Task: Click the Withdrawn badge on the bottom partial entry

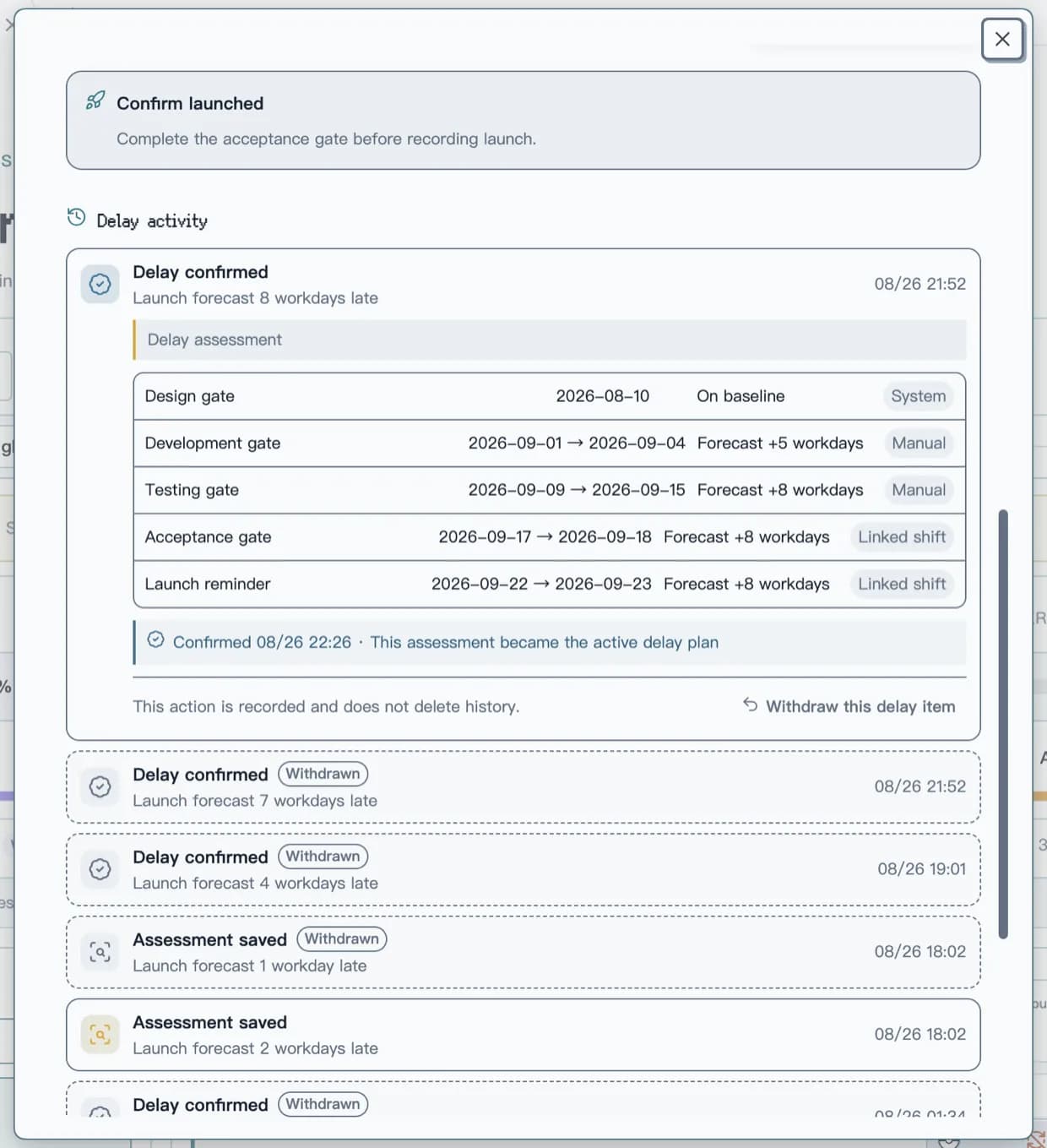Action: 323,1104
